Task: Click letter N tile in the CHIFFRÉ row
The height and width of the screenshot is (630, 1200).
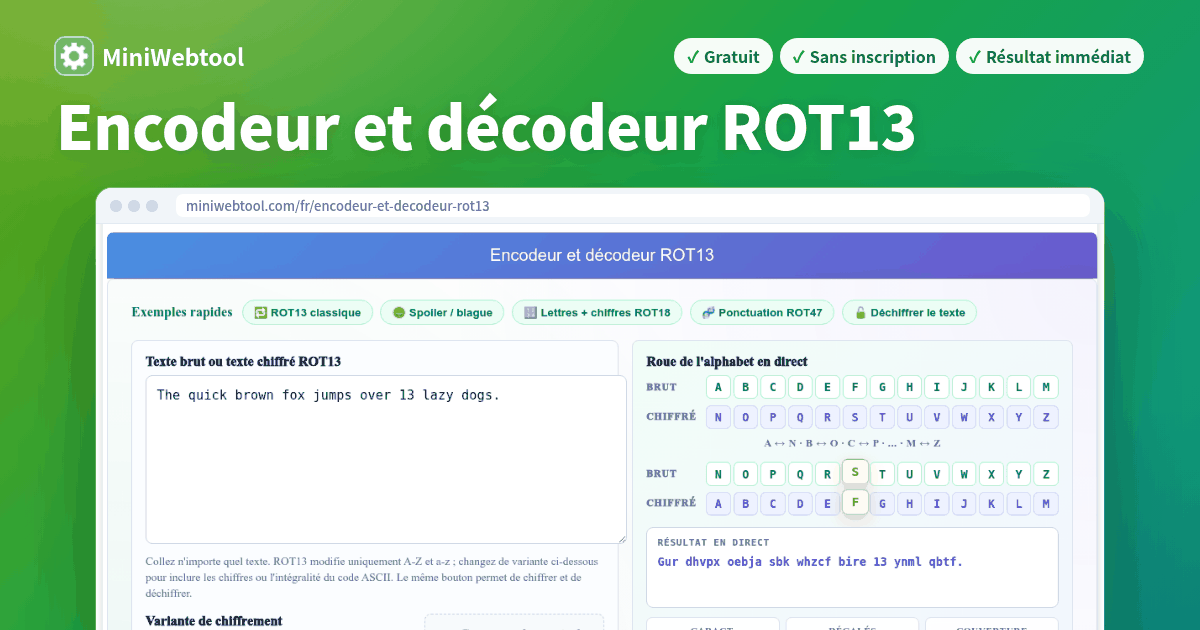Action: point(718,417)
